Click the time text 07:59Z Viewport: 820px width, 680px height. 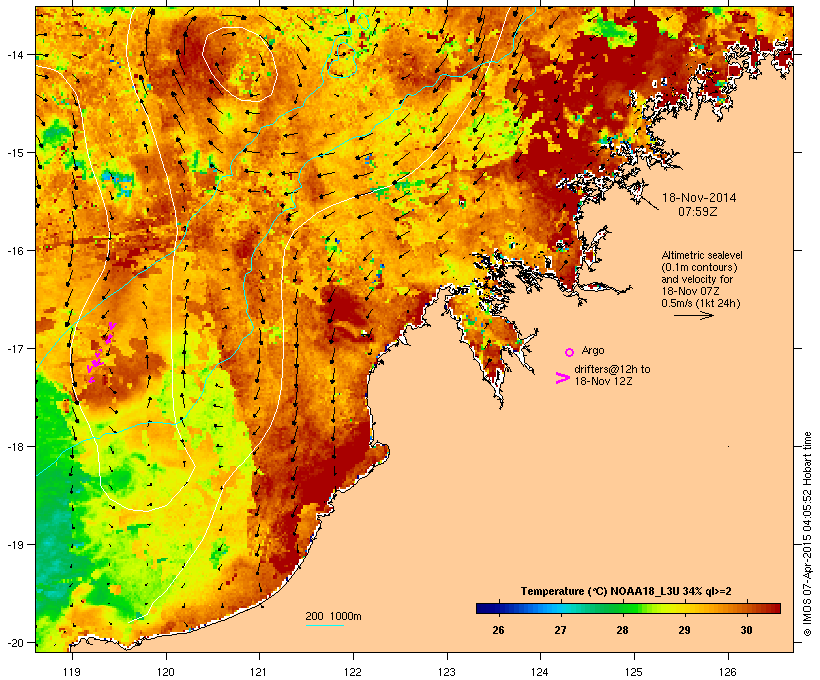coord(698,212)
